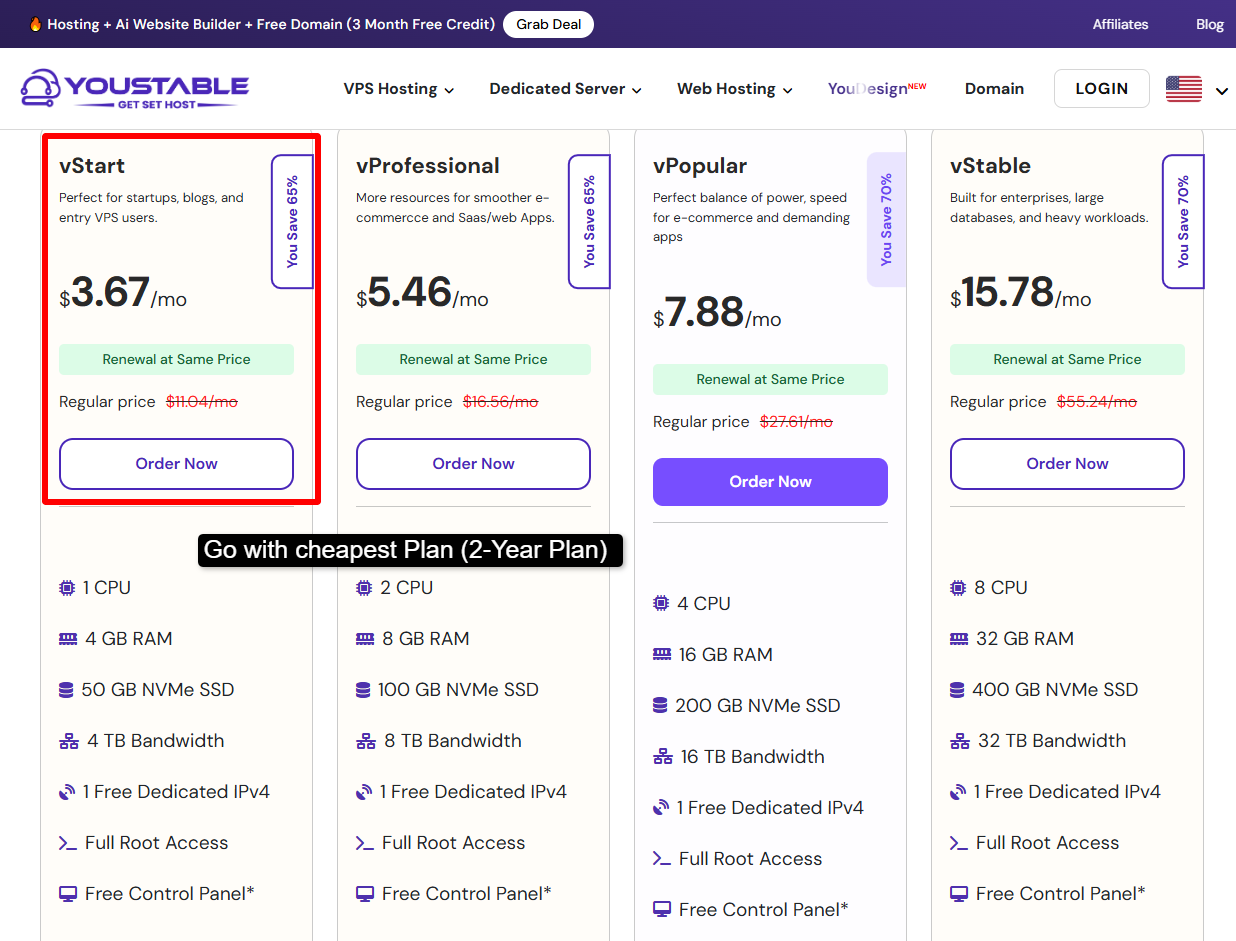Click the terminal icon in the vStart plan
This screenshot has height=941, width=1236.
coord(68,843)
